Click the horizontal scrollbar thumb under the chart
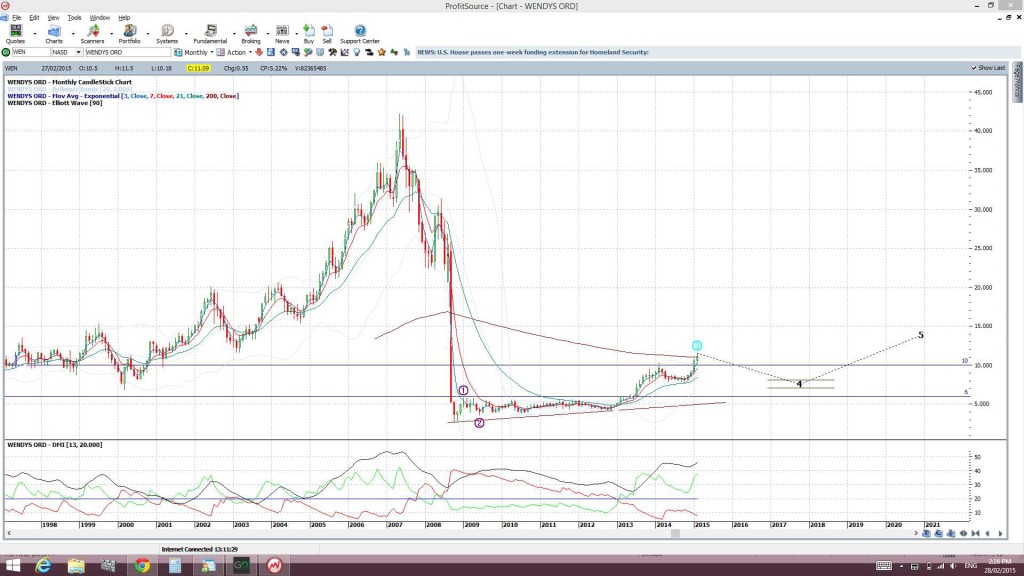 pos(675,534)
